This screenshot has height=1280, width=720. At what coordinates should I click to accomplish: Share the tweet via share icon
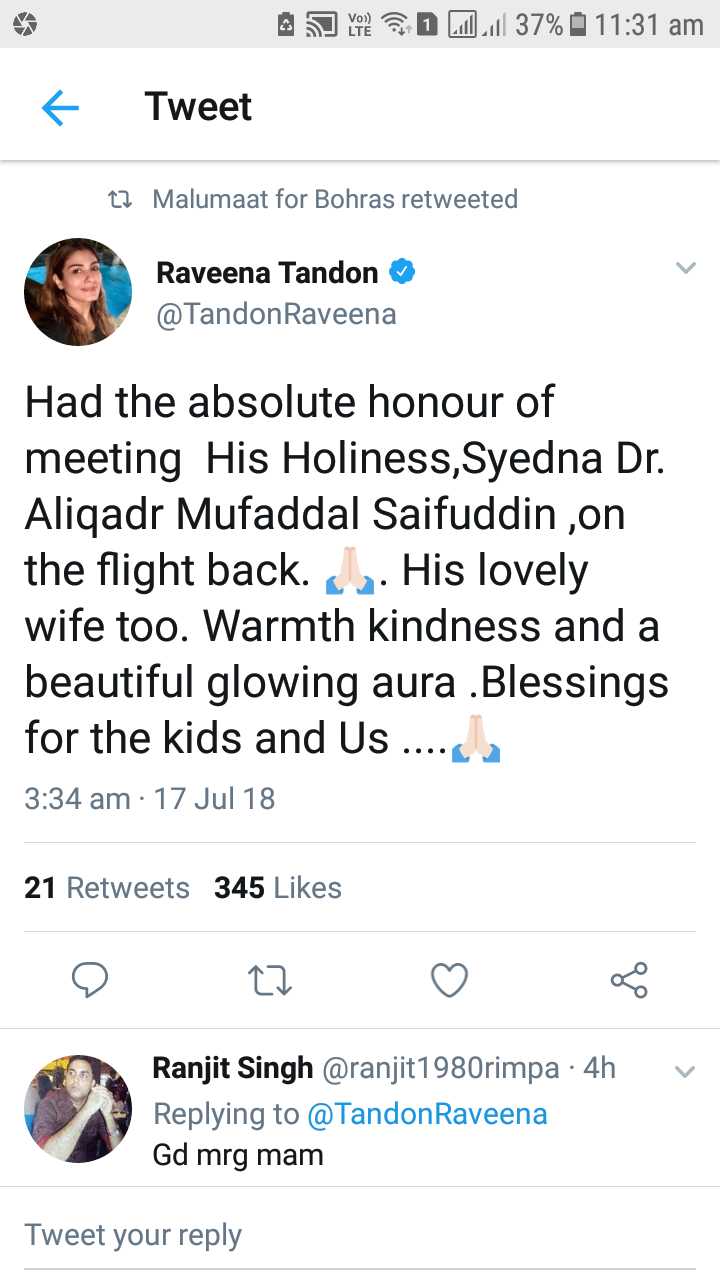[629, 980]
